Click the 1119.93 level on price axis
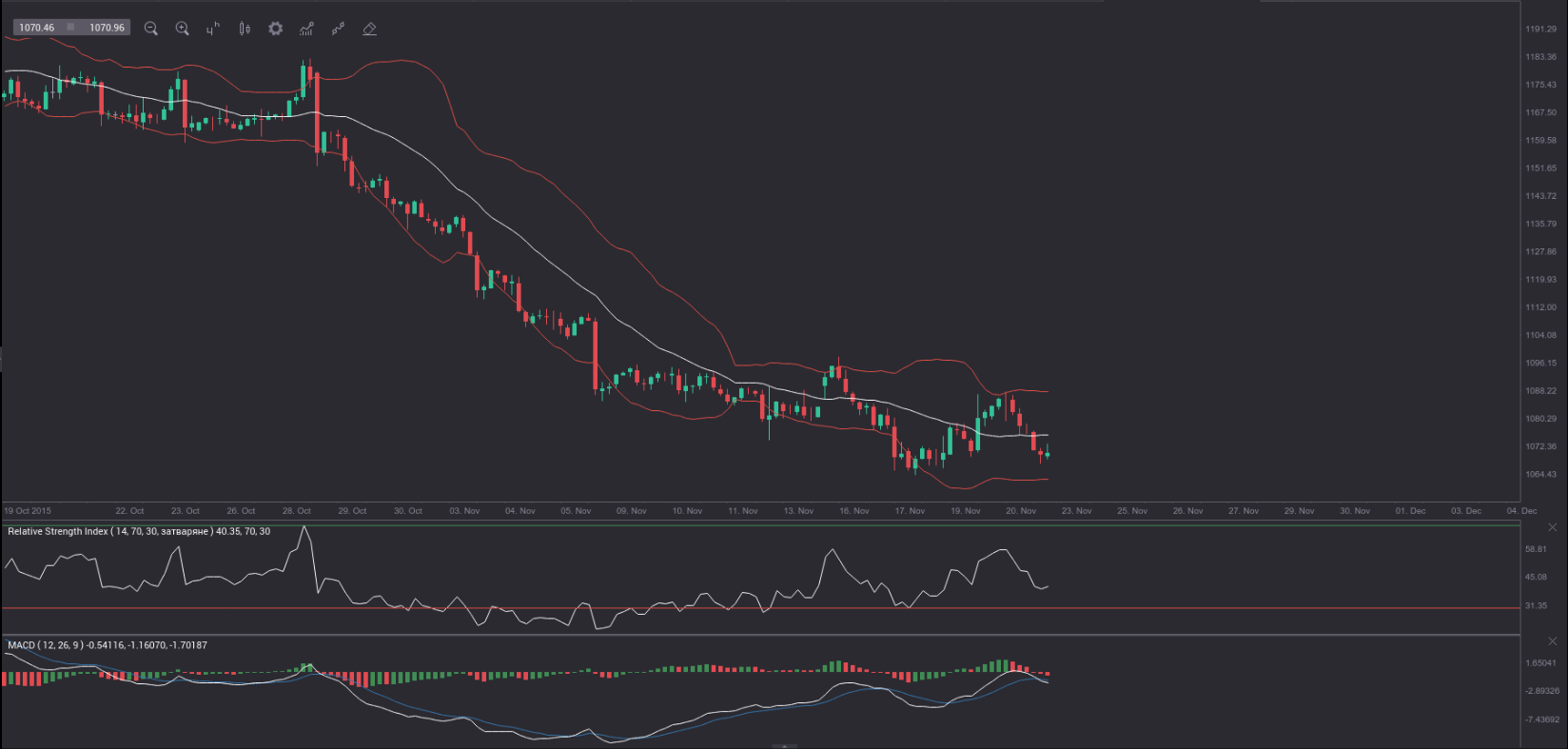This screenshot has height=749, width=1568. [x=1541, y=280]
